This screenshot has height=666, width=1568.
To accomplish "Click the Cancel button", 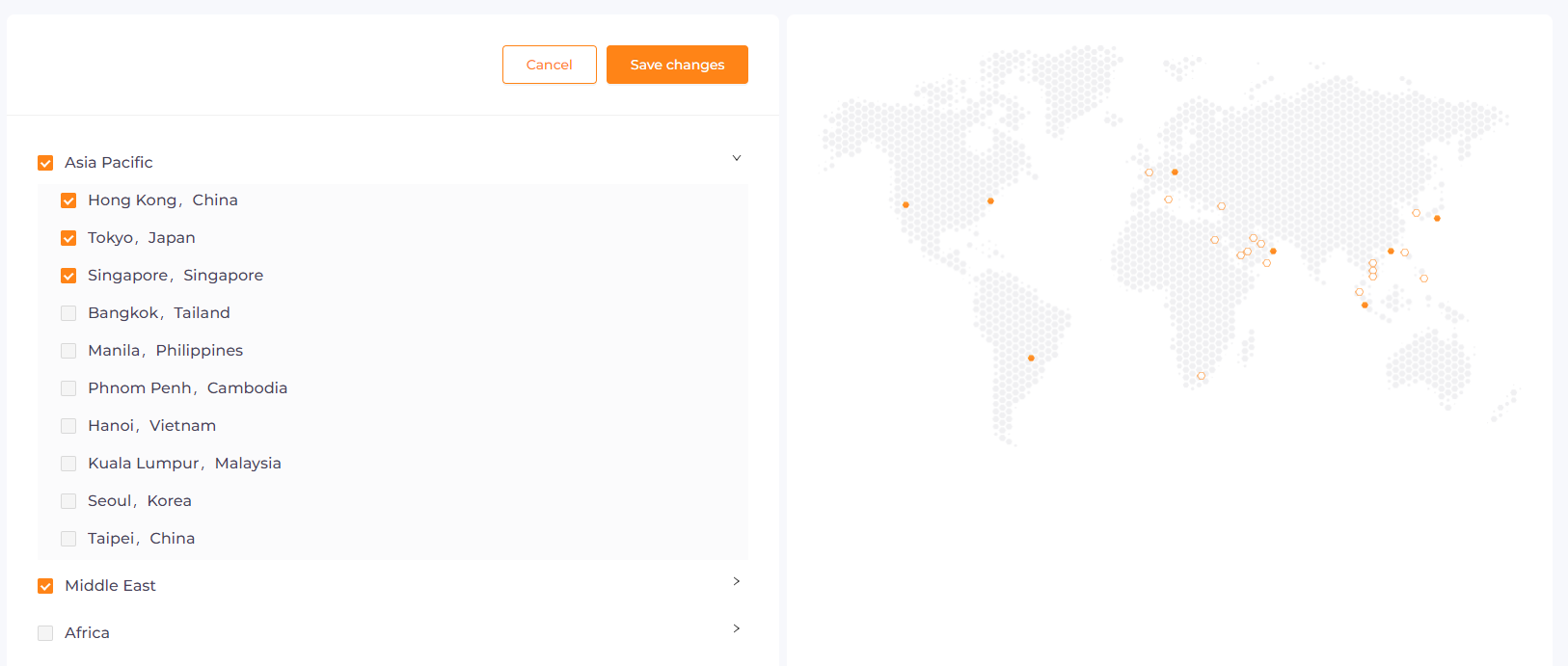I will [x=550, y=65].
